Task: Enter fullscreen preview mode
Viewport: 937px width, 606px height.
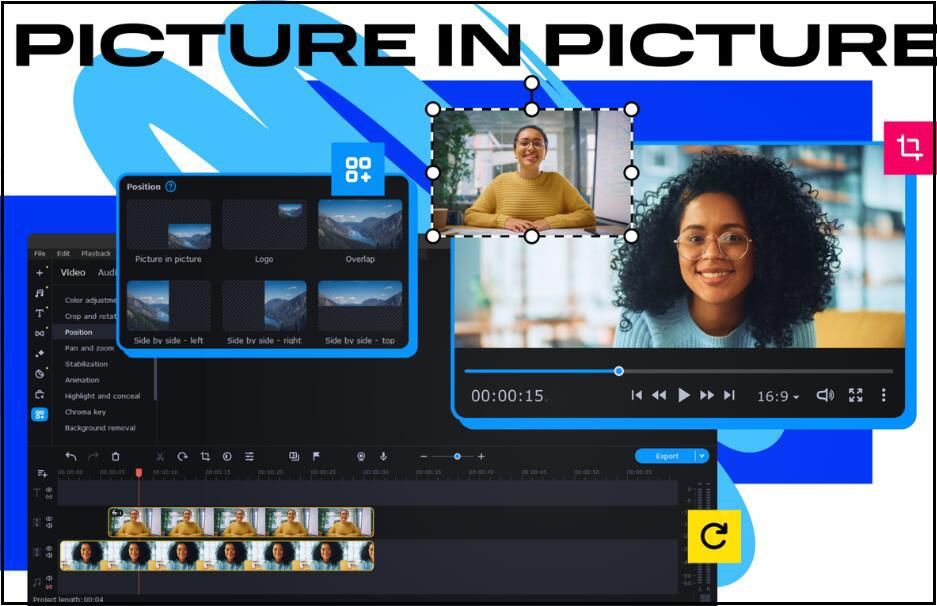Action: (x=855, y=396)
